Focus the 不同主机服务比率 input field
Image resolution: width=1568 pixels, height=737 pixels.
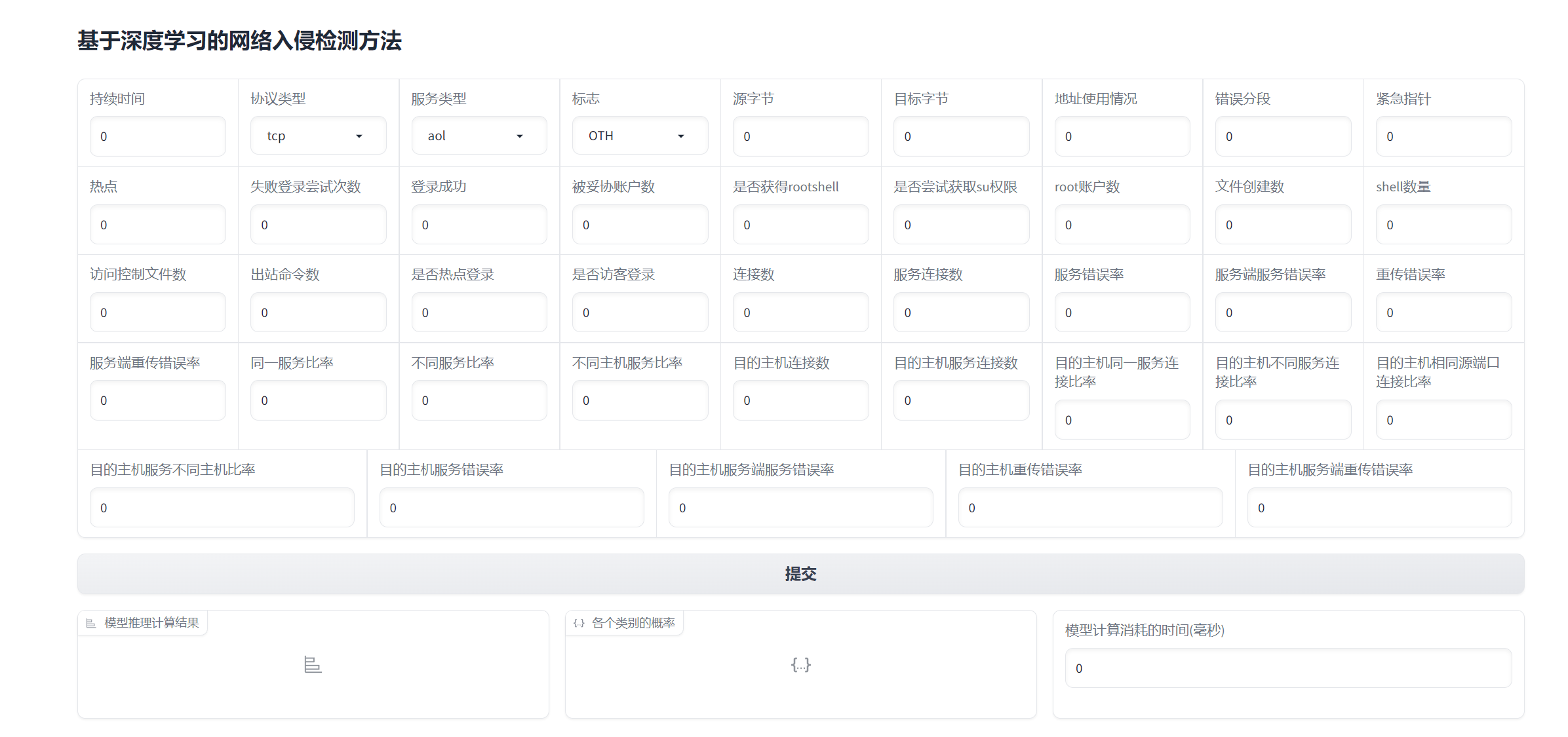point(640,400)
